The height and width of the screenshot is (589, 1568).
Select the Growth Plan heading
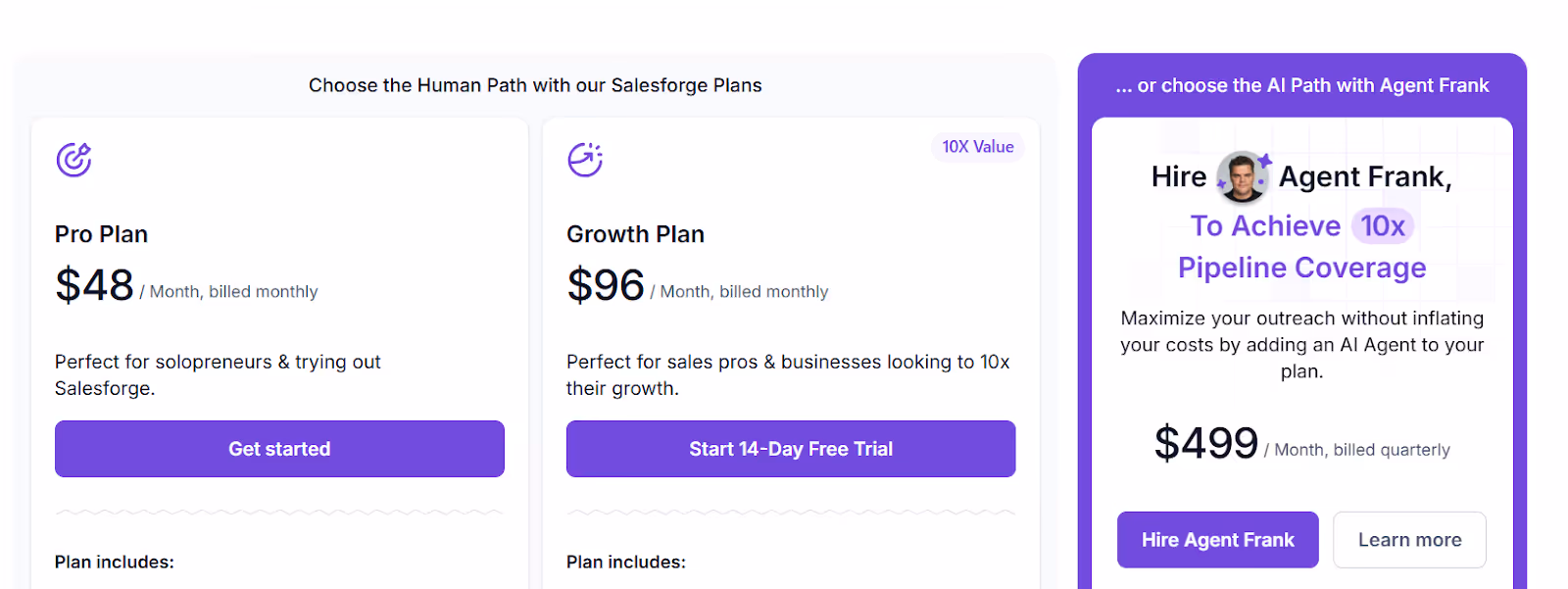[x=635, y=234]
